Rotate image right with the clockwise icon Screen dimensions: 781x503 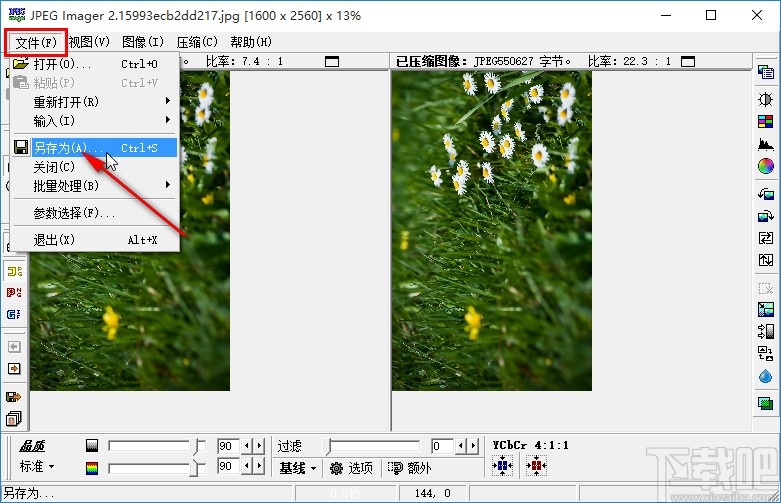pos(766,216)
